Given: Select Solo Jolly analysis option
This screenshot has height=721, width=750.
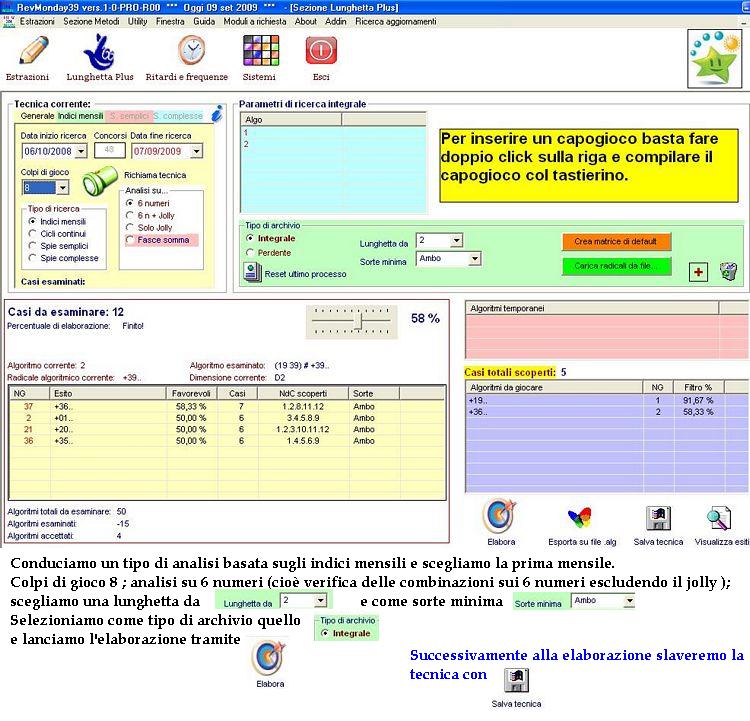Looking at the screenshot, I should click(130, 227).
